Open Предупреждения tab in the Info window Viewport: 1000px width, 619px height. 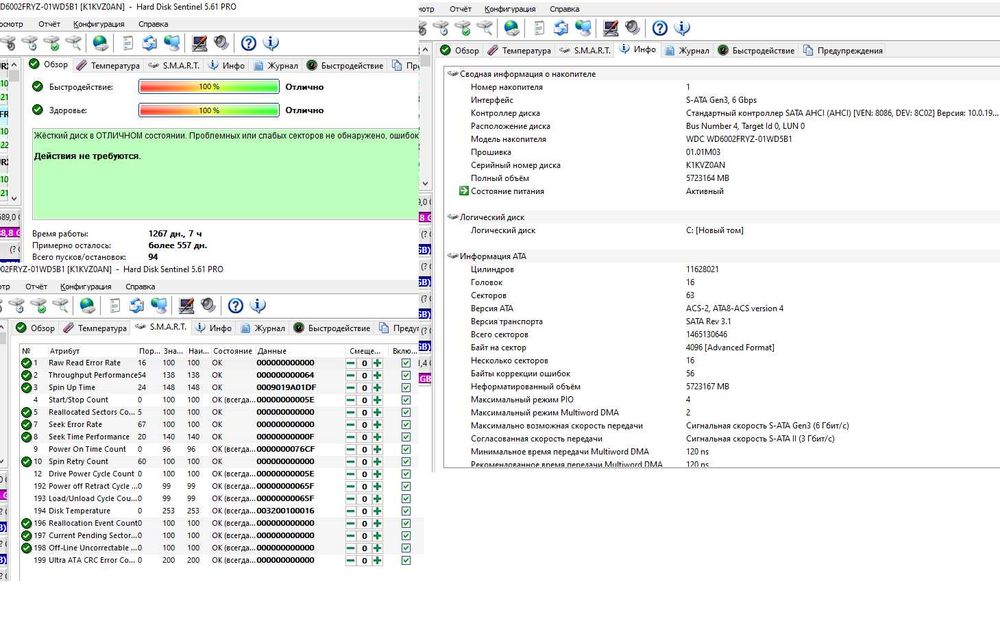pyautogui.click(x=843, y=50)
